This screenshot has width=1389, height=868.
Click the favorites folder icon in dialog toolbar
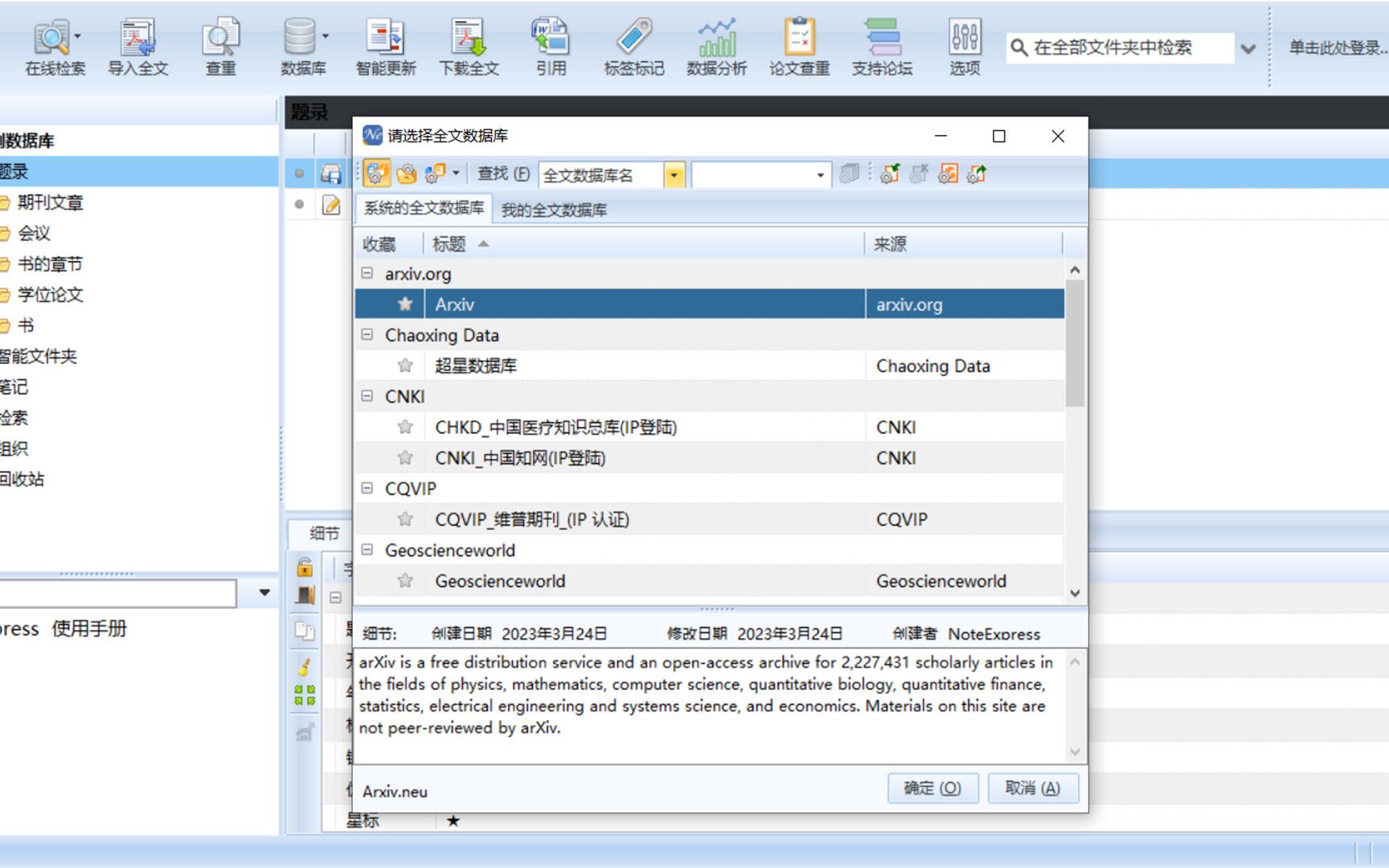[x=407, y=174]
